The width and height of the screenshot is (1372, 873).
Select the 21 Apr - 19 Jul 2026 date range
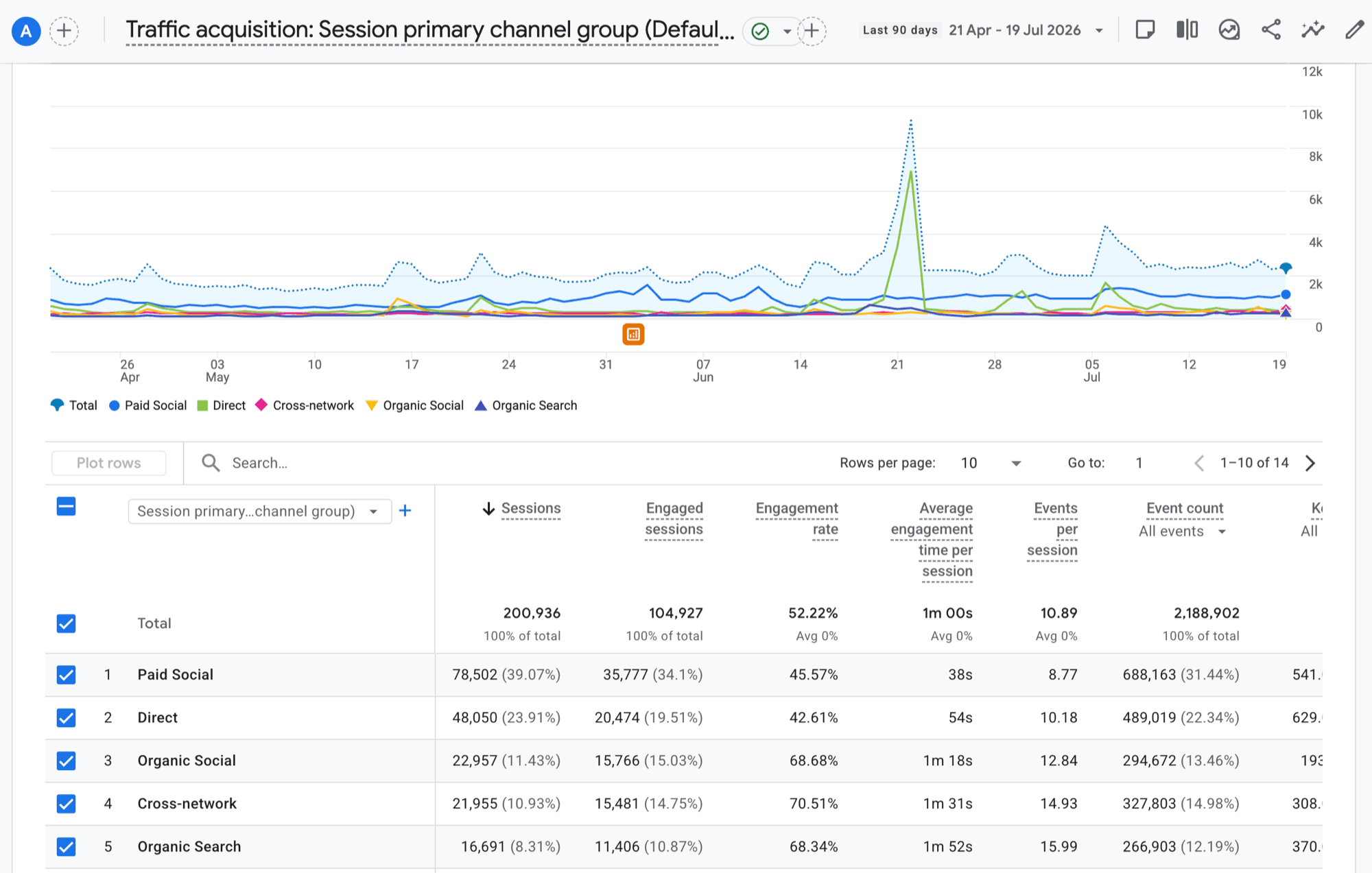[x=1015, y=30]
